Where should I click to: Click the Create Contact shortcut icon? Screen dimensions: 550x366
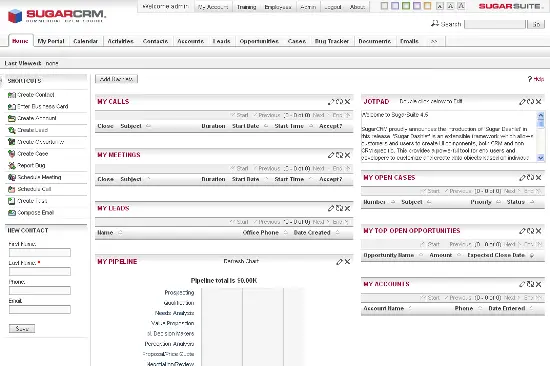pyautogui.click(x=12, y=95)
